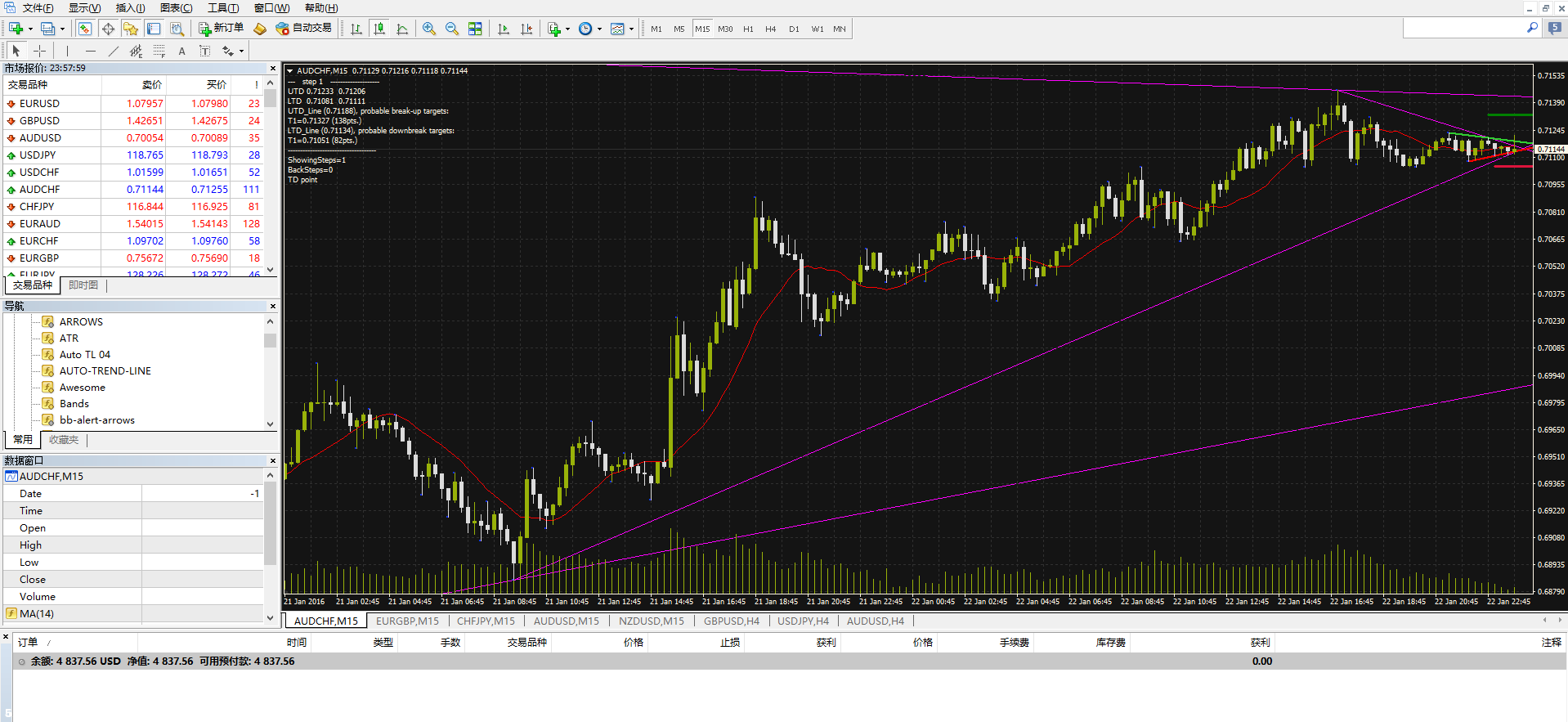Select the USDJPY row in Market Watch
Screen dimensions: 1568x722
134,155
